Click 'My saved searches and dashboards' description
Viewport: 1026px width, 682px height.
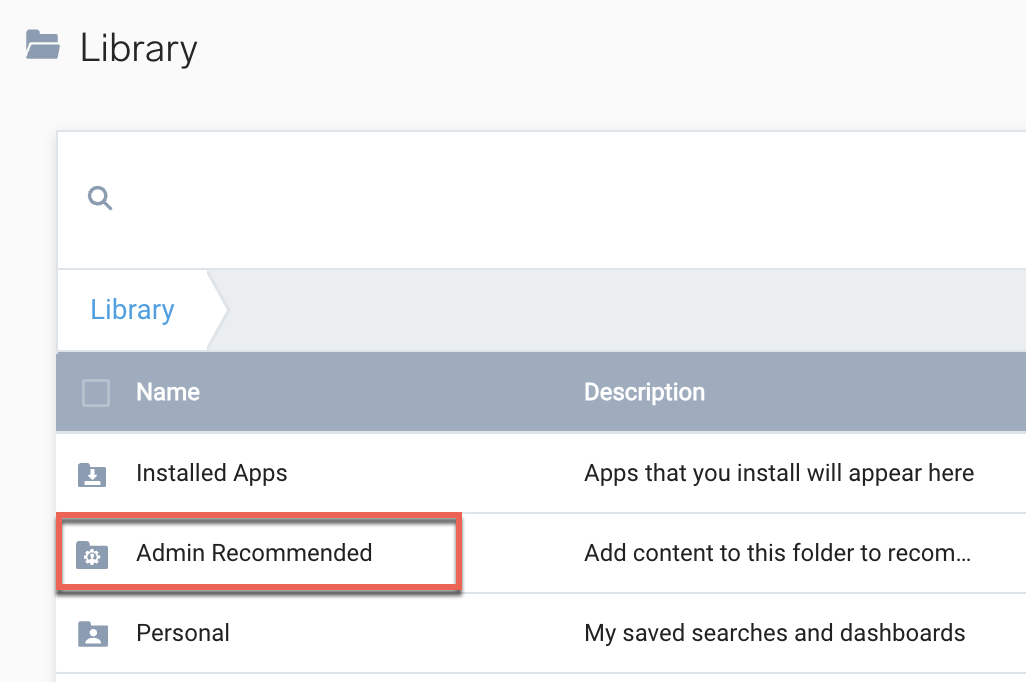pyautogui.click(x=774, y=633)
